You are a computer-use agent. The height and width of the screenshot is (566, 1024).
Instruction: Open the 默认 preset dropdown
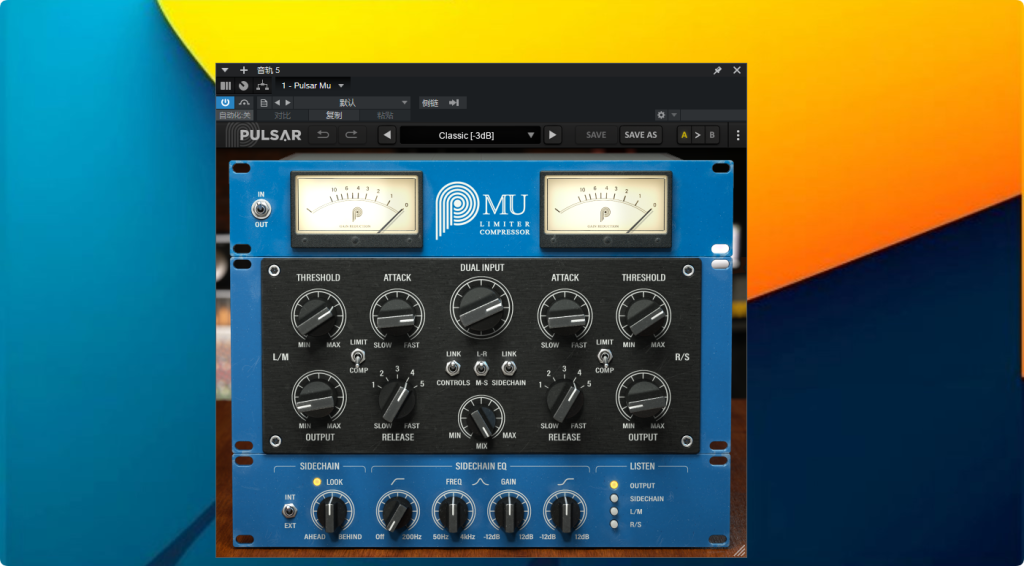352,102
